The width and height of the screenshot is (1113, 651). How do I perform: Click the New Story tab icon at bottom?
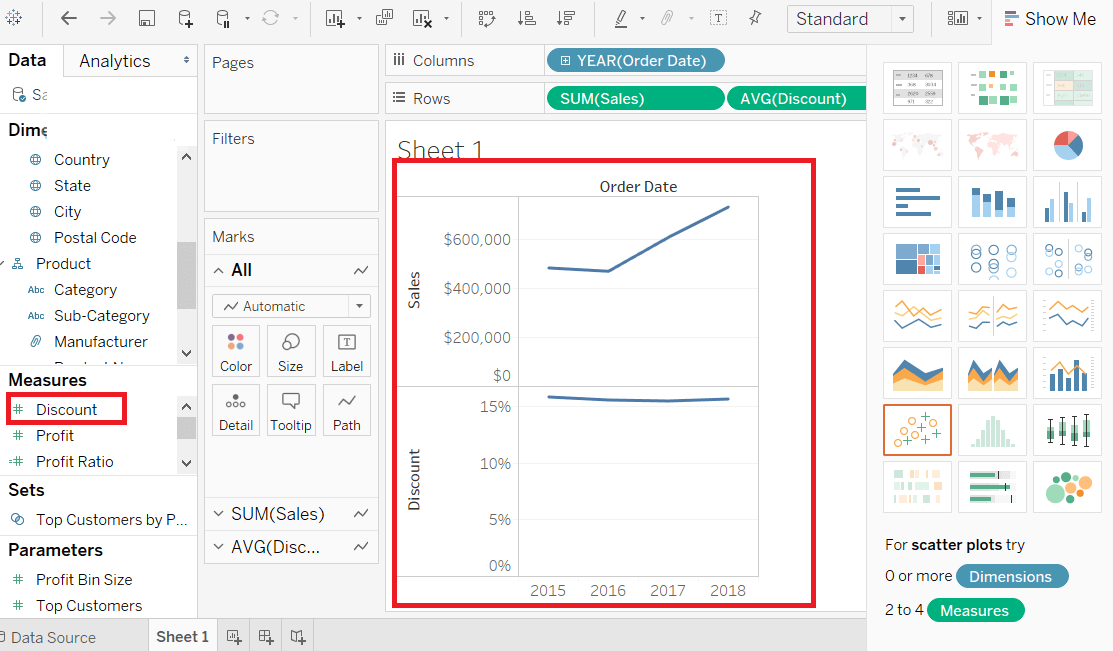[x=298, y=637]
